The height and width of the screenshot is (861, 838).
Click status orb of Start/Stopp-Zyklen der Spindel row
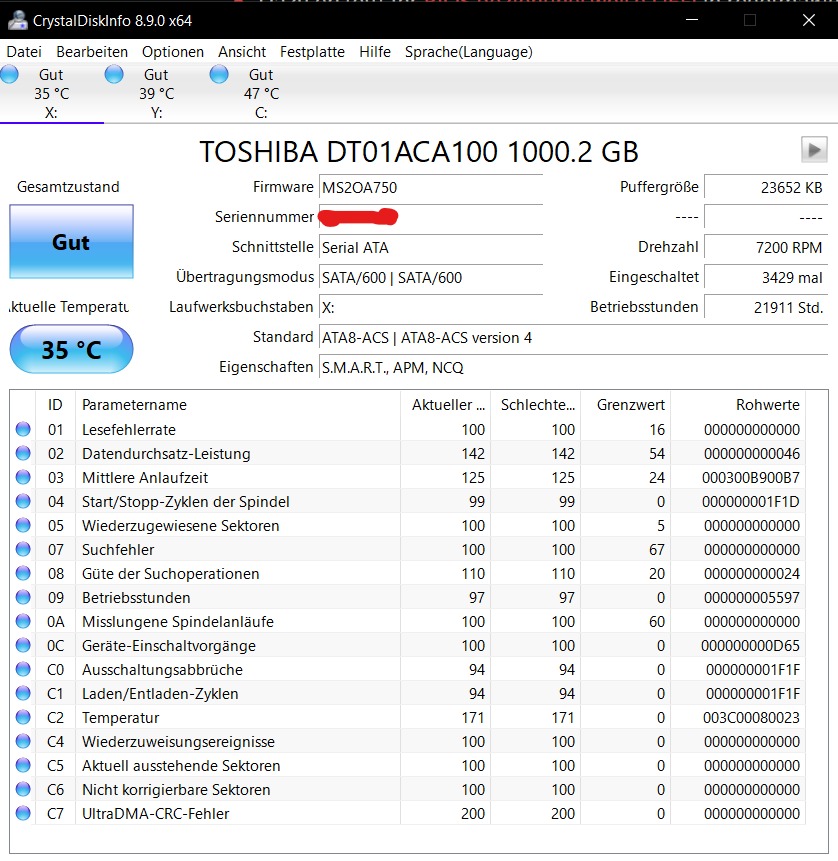click(23, 501)
